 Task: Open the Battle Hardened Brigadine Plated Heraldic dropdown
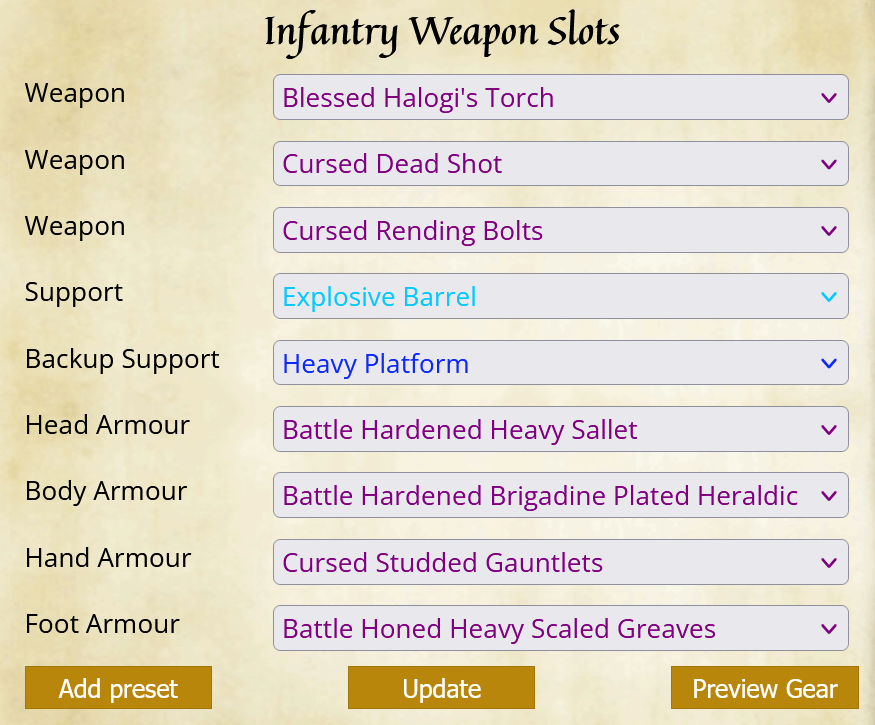pyautogui.click(x=560, y=495)
